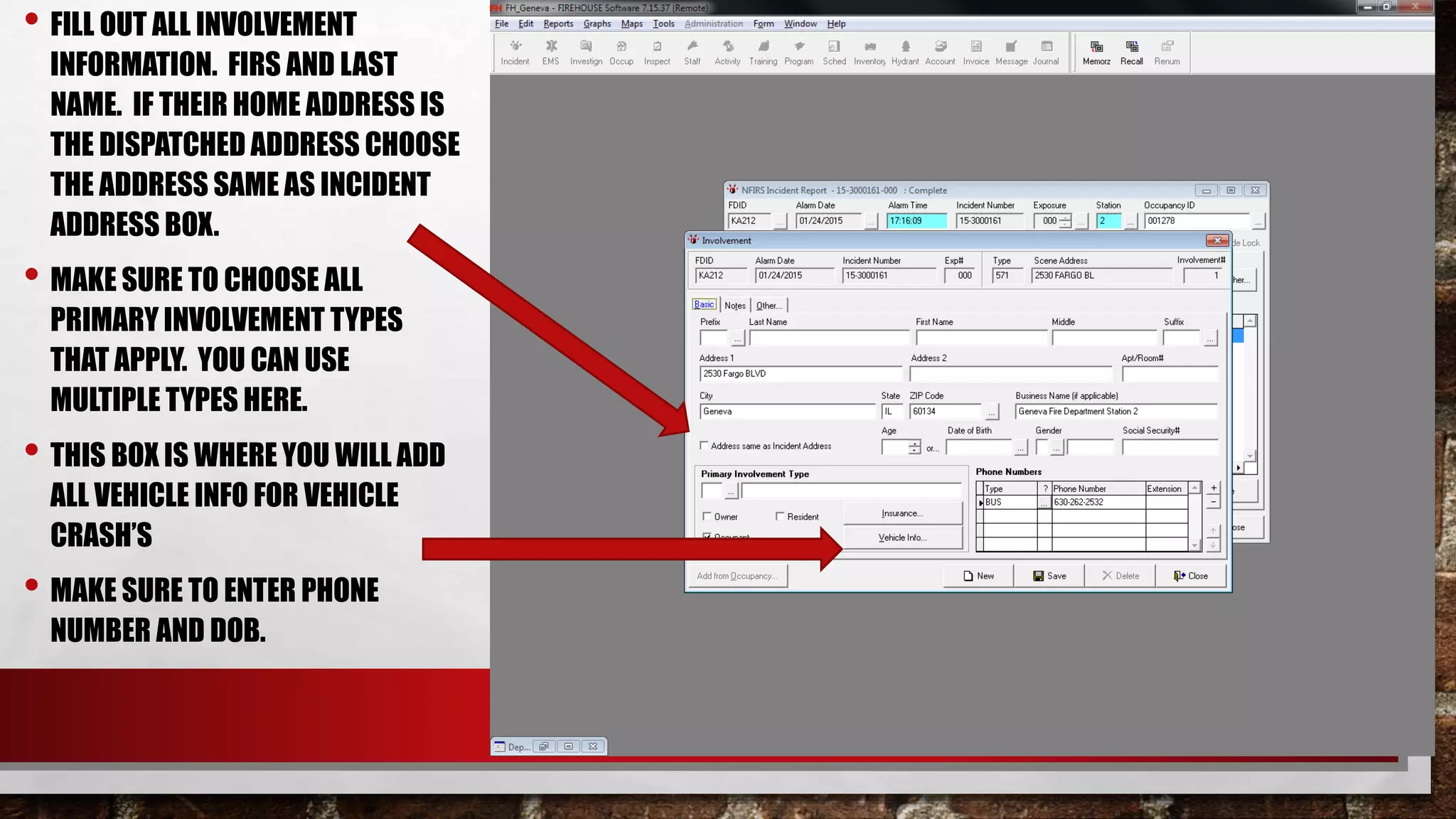This screenshot has height=819, width=1456.
Task: Open the Incident toolbar icon
Action: 515,53
